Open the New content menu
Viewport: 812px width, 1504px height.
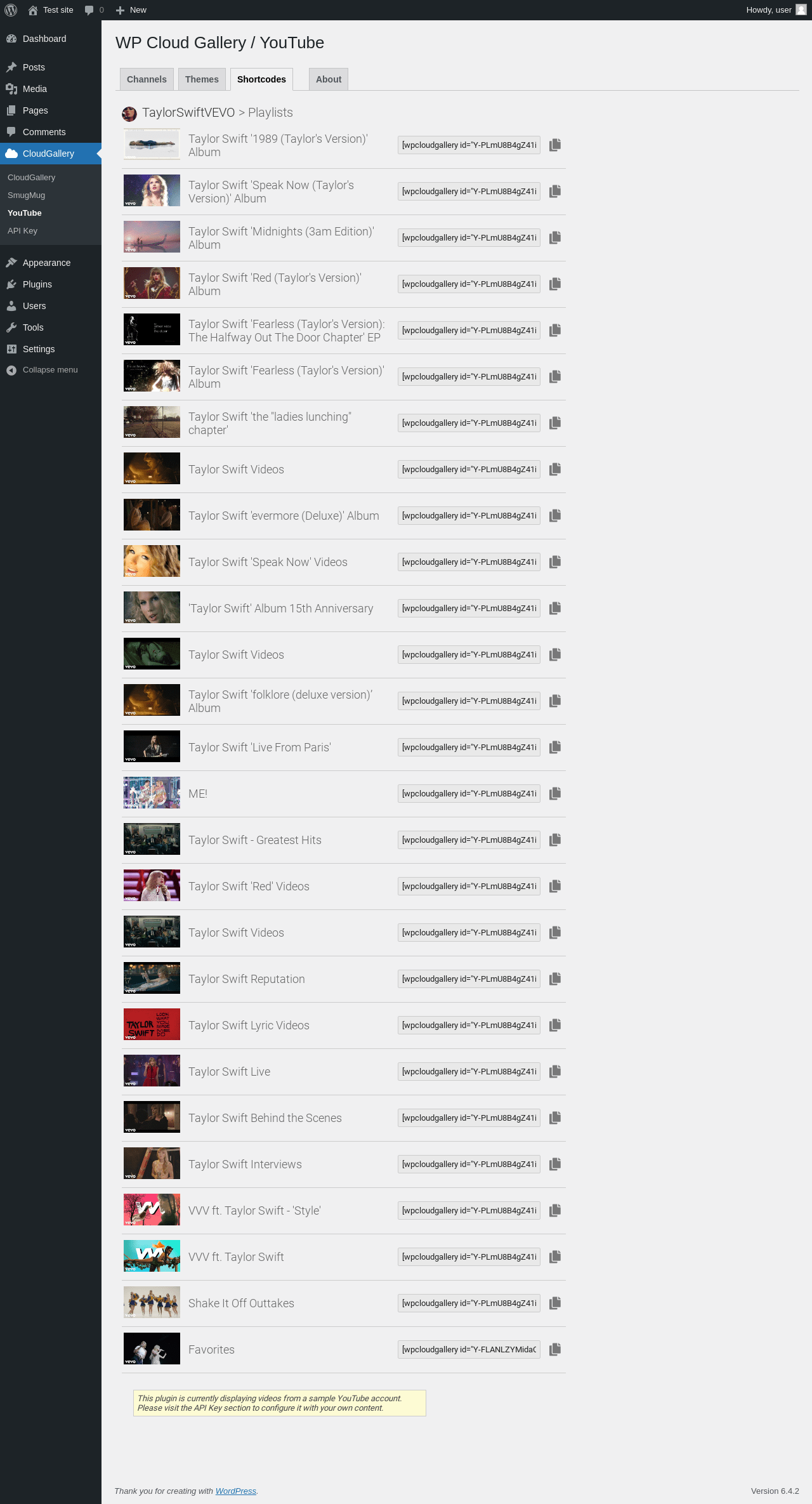point(131,10)
